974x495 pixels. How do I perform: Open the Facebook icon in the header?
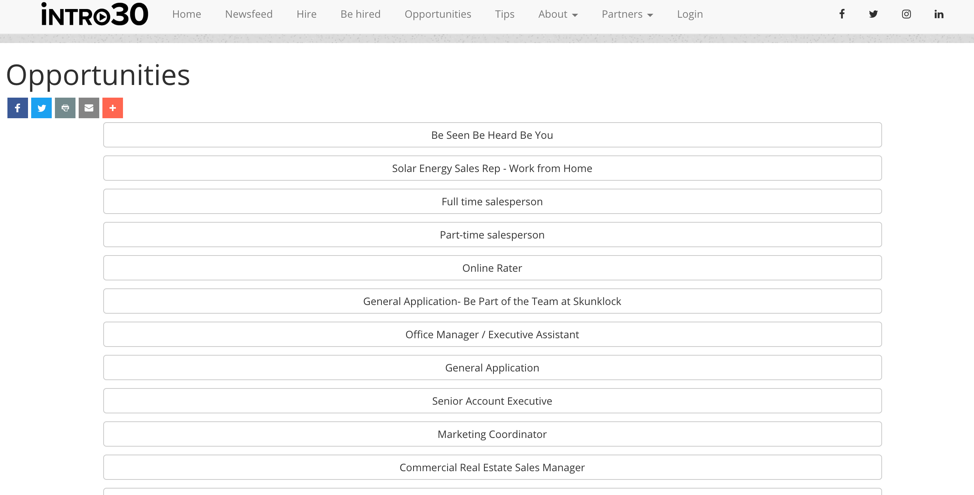coord(842,14)
